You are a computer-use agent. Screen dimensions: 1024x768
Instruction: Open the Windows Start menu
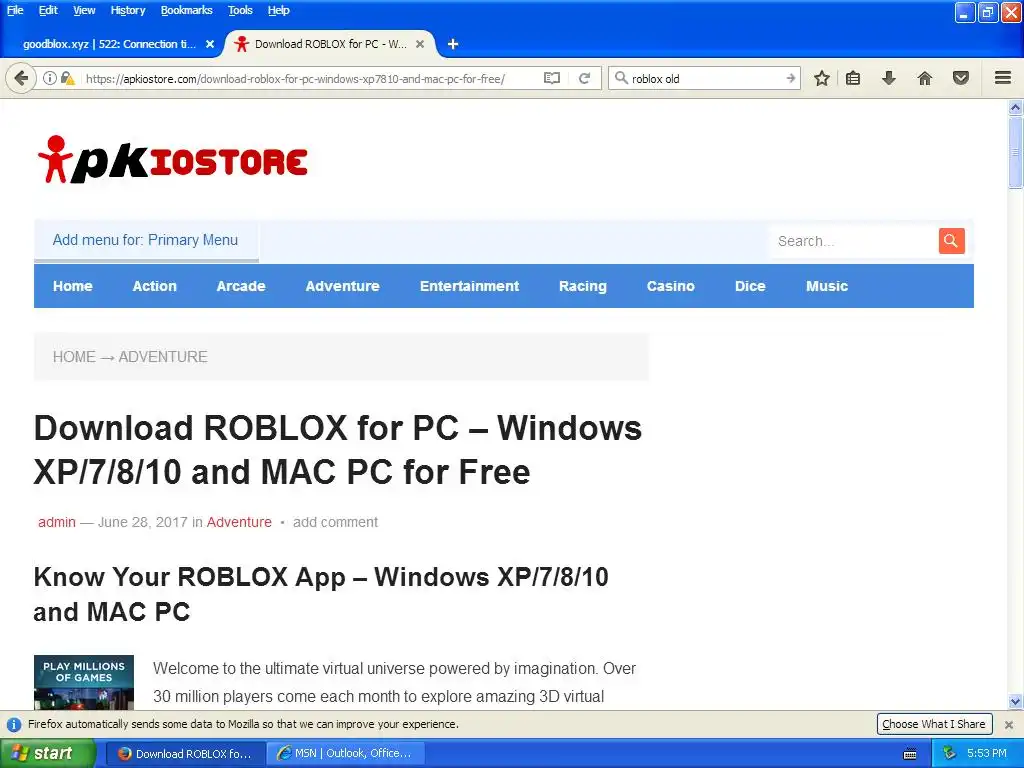(48, 753)
